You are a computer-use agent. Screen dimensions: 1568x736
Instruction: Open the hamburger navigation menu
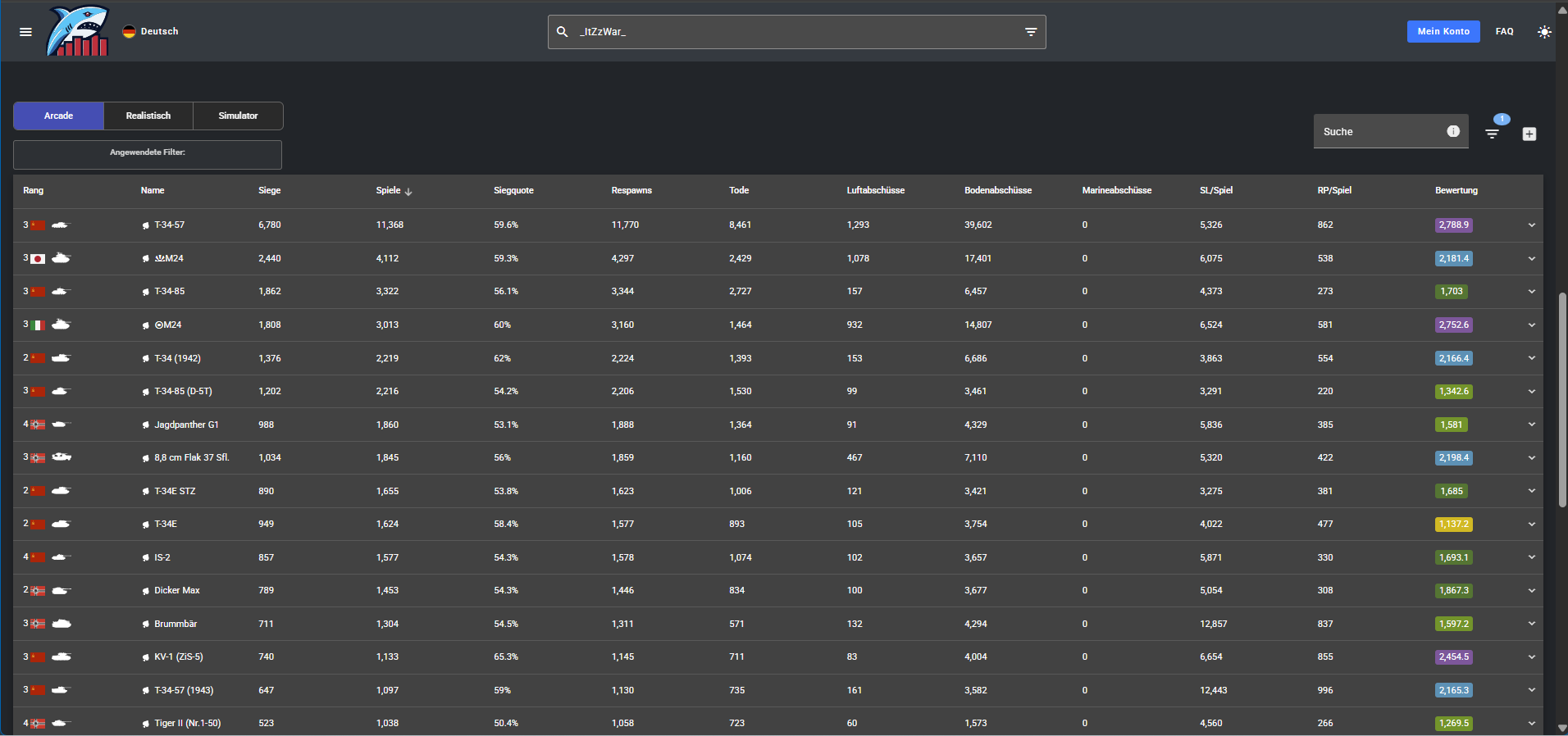(x=25, y=32)
